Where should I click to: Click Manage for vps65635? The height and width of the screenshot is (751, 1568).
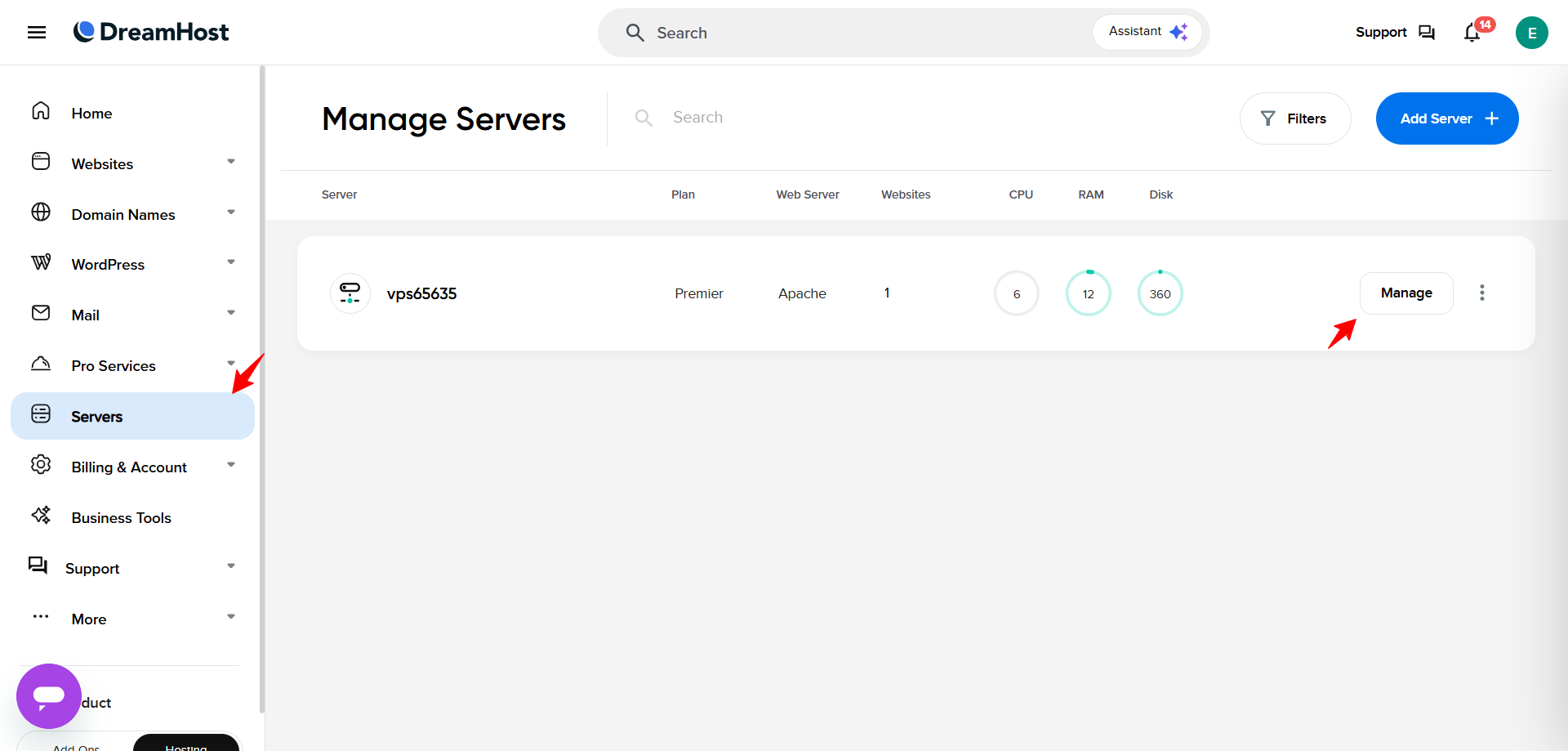click(1406, 293)
